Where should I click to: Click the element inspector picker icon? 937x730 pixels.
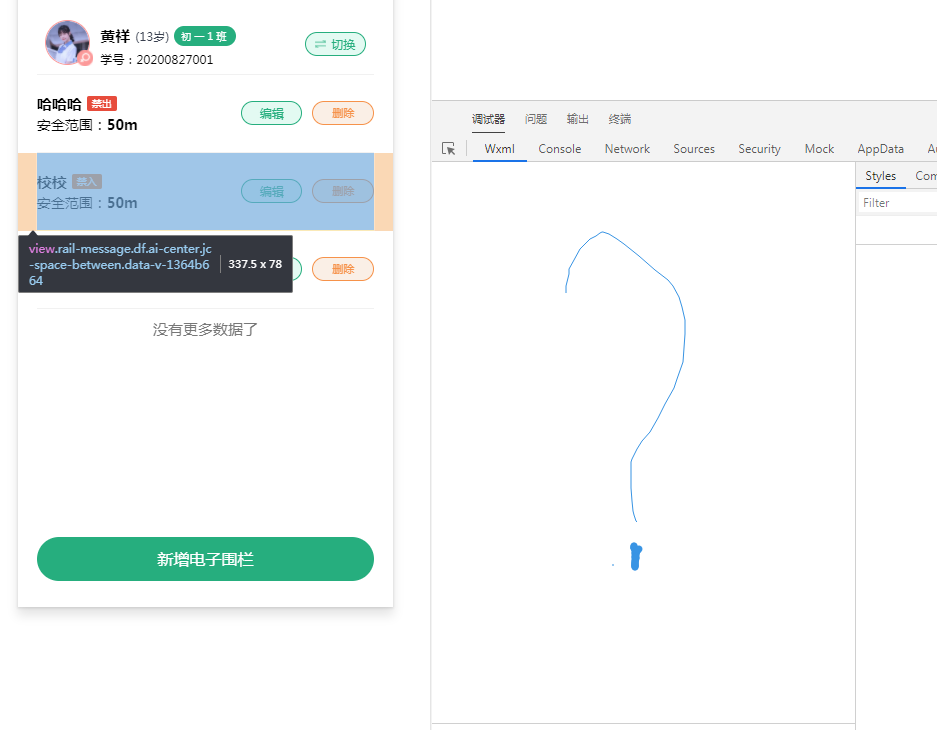click(x=448, y=148)
